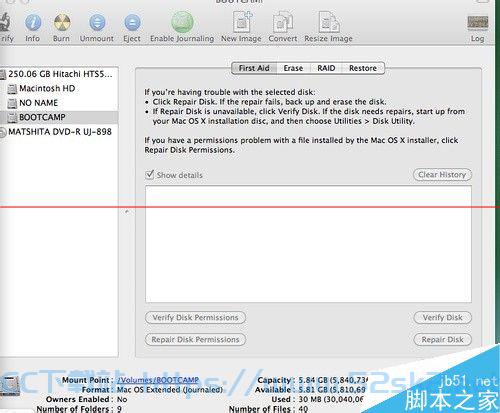Click the Info toolbar icon
The width and height of the screenshot is (500, 413).
(33, 23)
